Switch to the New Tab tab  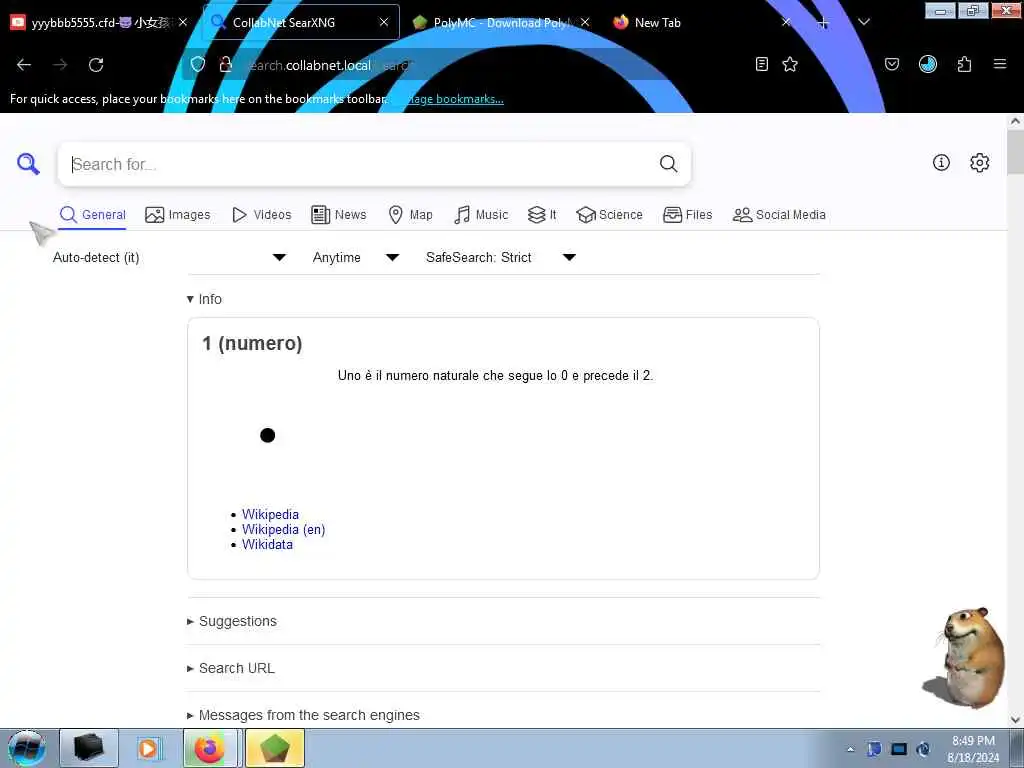699,23
